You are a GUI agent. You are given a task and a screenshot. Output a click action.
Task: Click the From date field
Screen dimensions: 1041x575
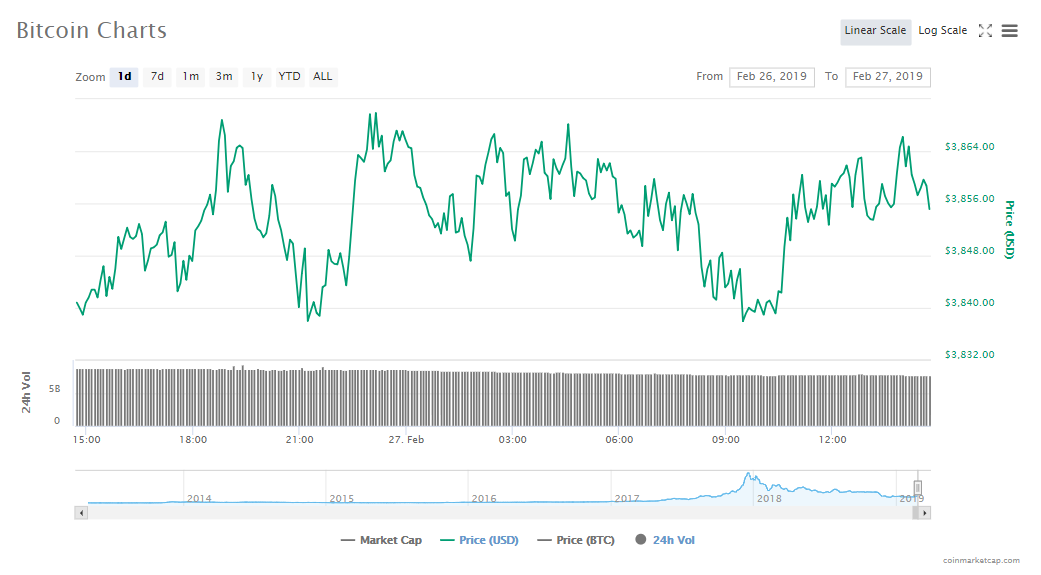click(772, 77)
